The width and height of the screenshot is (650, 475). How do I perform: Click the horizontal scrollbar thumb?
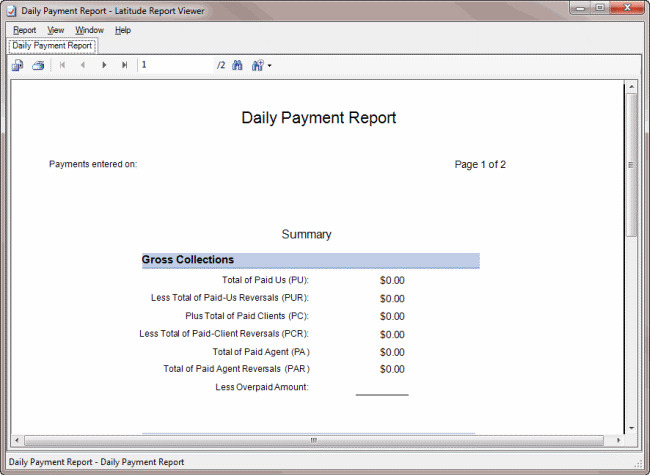[x=313, y=440]
